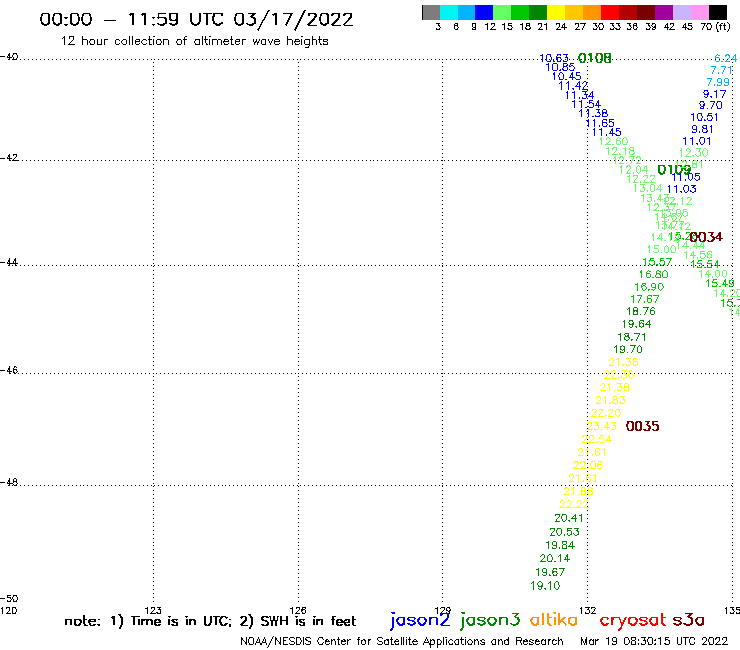Click the longitude axis label '126'
The width and height of the screenshot is (740, 650).
pos(298,610)
